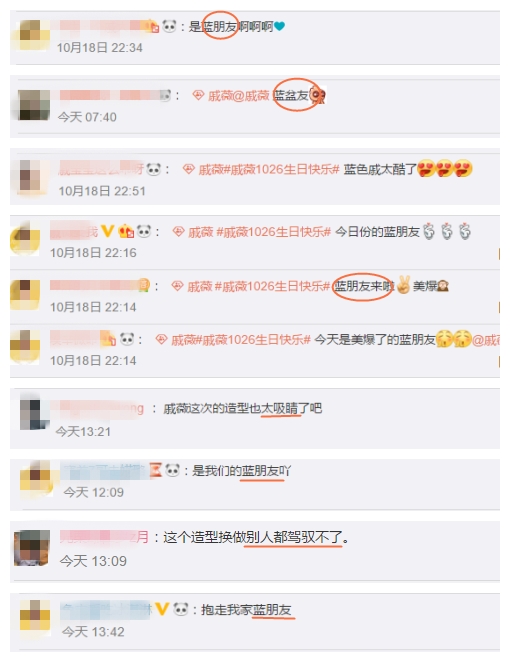Click the comment text 抱走我家蓝朋友
Image resolution: width=510 pixels, height=662 pixels.
(246, 610)
